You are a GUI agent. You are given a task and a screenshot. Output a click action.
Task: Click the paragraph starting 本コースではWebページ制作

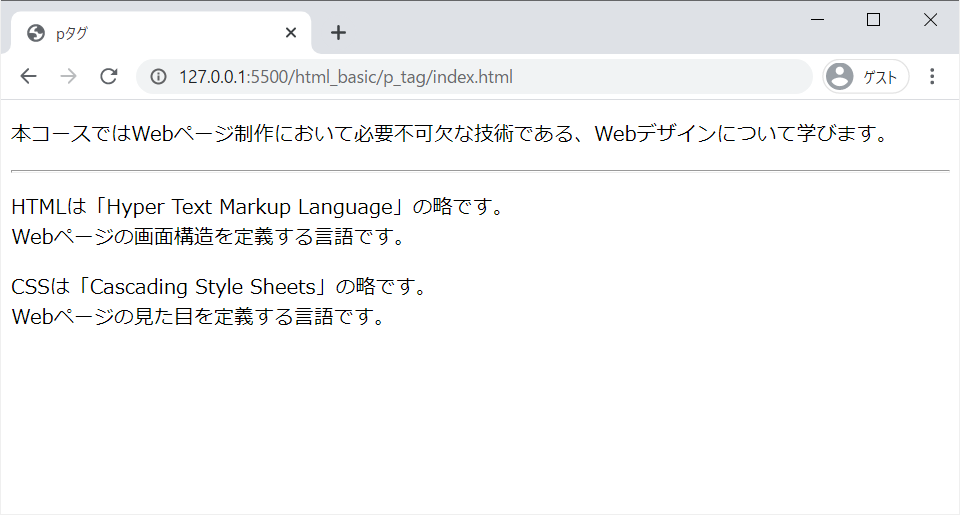(450, 133)
